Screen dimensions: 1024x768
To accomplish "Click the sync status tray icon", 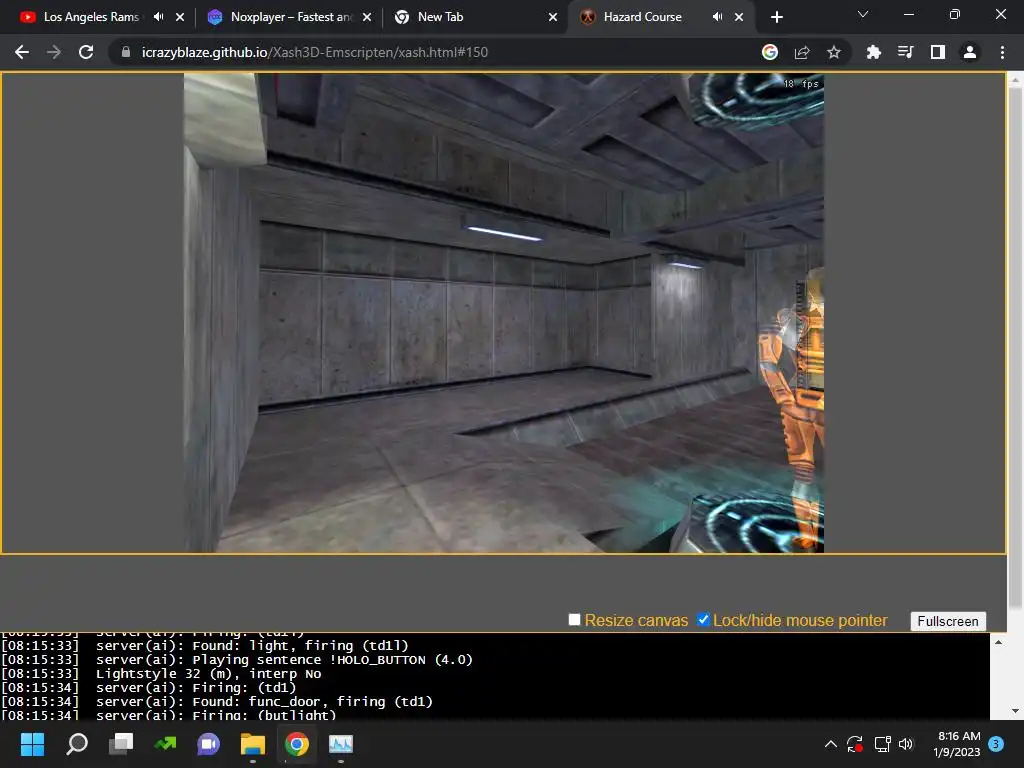I will (x=855, y=744).
